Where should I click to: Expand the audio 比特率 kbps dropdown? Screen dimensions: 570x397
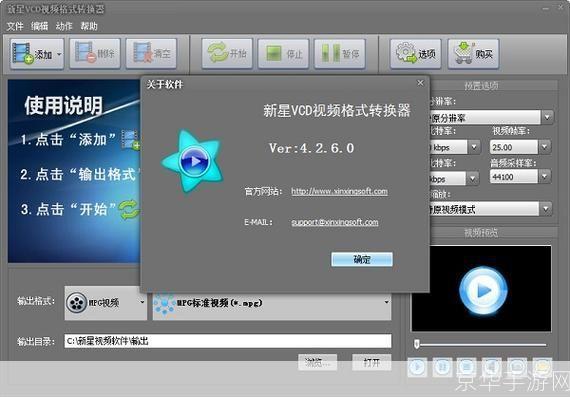pyautogui.click(x=472, y=179)
